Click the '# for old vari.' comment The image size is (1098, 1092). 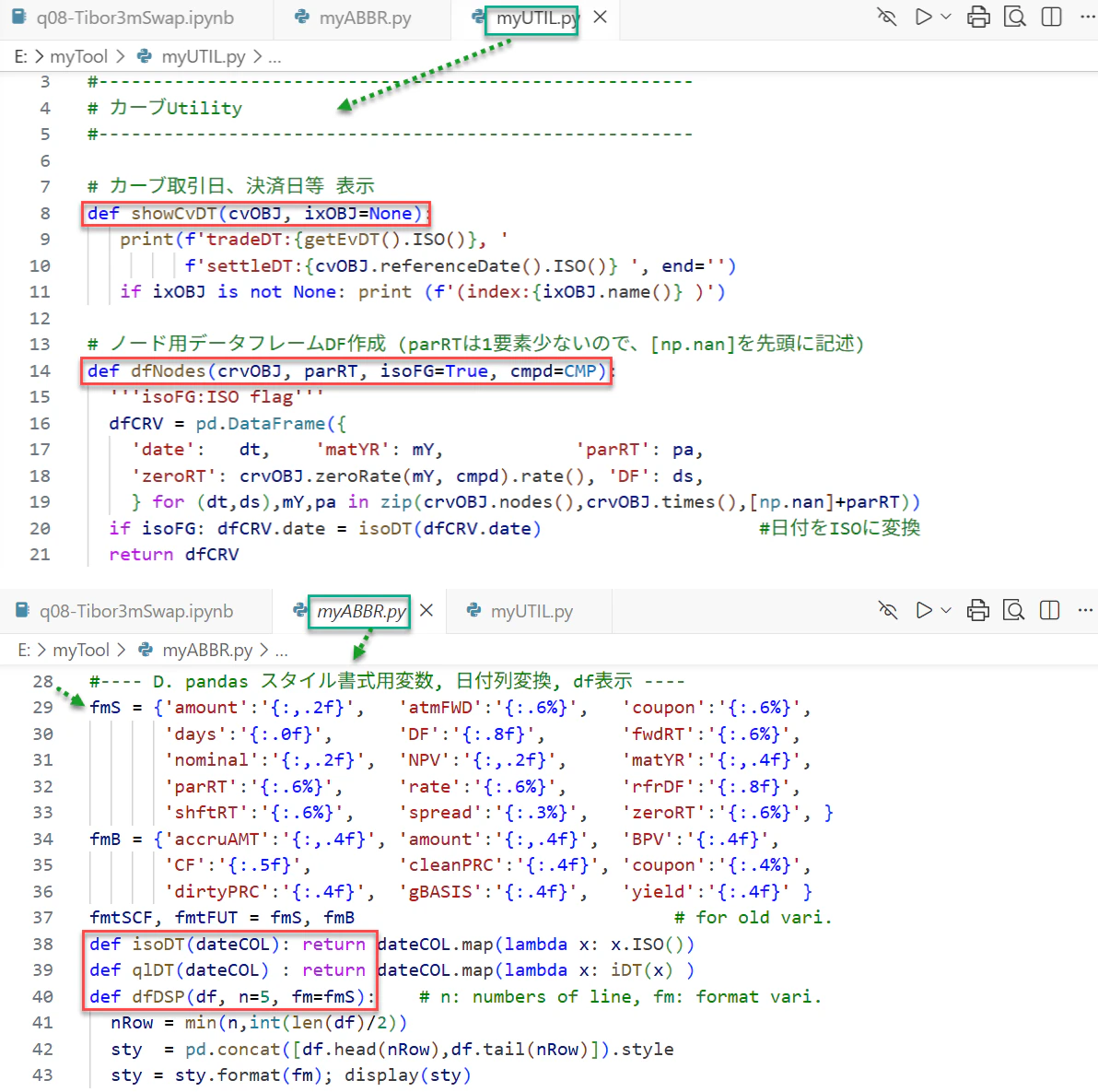tap(753, 918)
